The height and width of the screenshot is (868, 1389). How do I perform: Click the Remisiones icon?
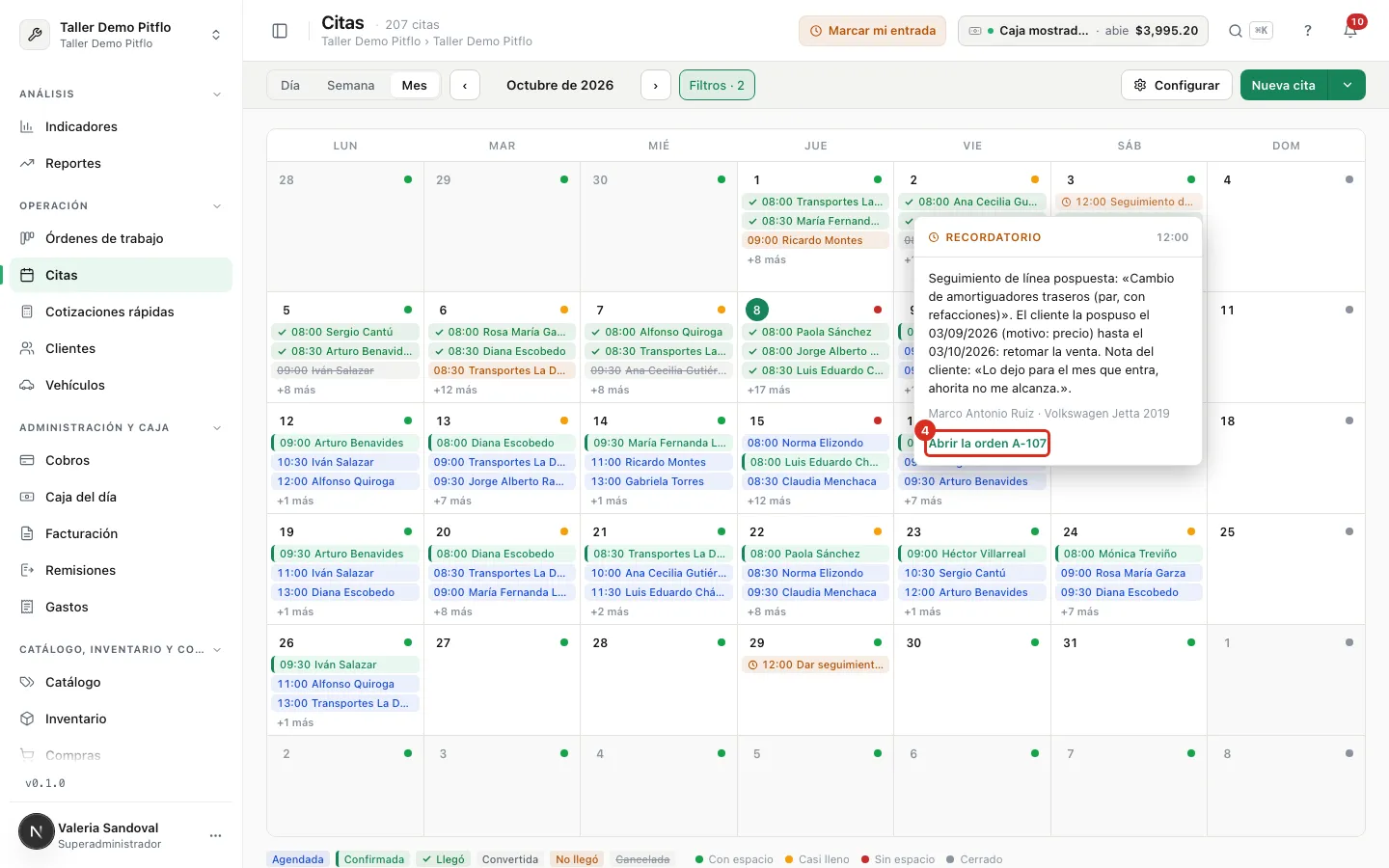27,570
